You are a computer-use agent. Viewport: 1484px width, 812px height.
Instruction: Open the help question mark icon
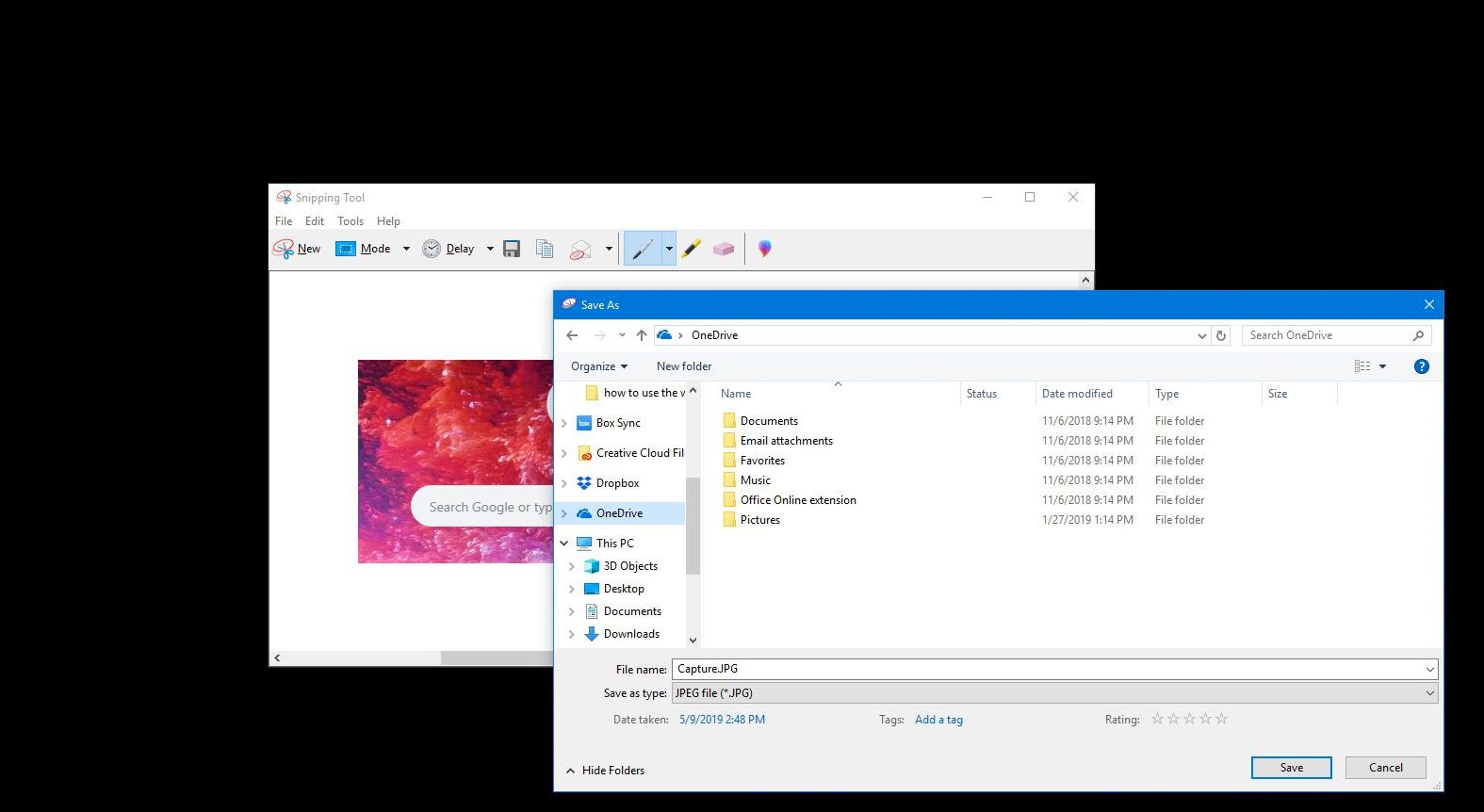pos(1422,366)
